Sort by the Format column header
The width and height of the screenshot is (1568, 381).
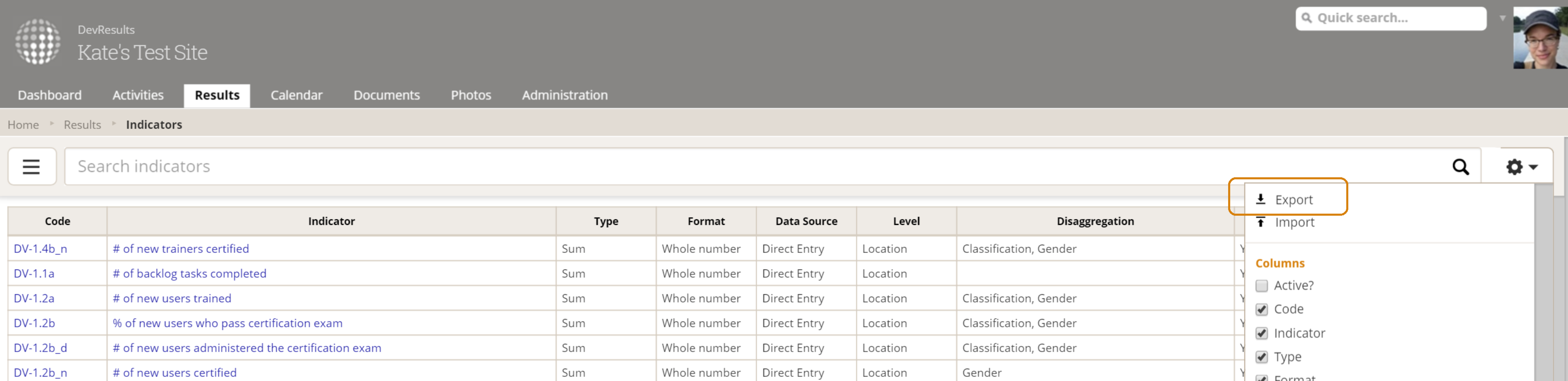(x=706, y=221)
